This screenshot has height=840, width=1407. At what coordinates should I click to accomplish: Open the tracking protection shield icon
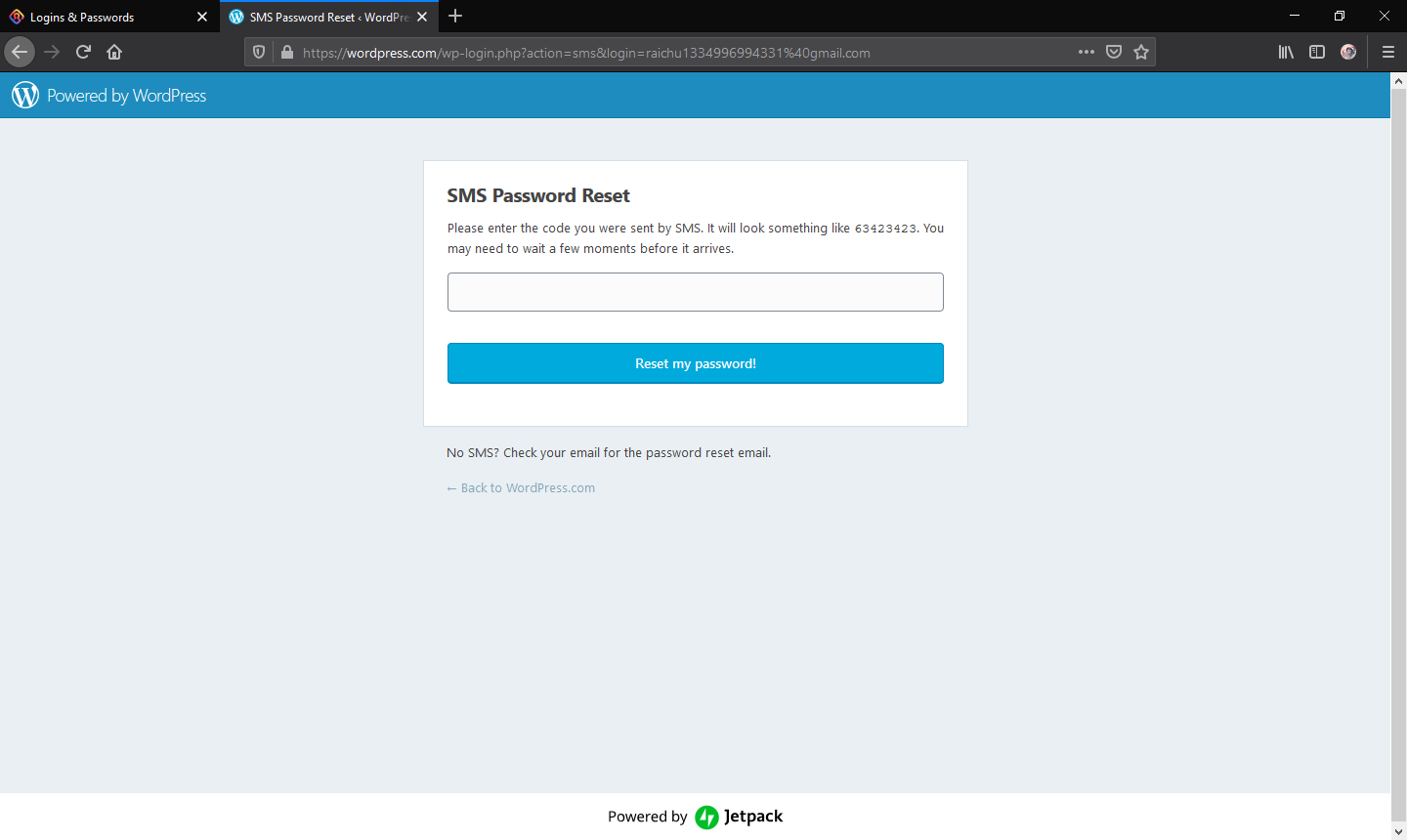click(x=259, y=53)
